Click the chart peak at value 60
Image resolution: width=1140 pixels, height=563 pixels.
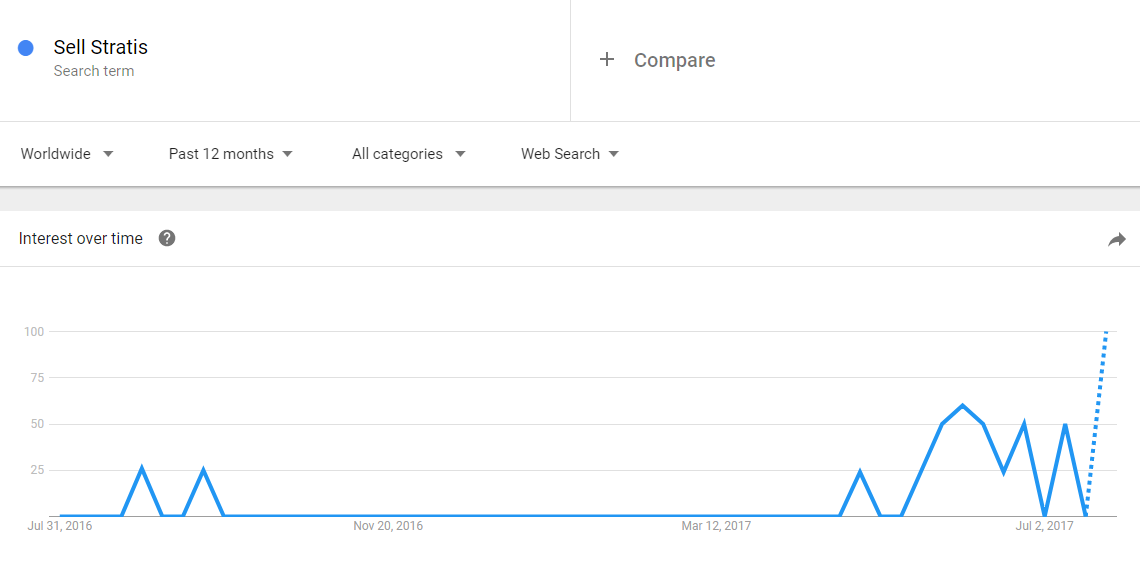coord(962,406)
